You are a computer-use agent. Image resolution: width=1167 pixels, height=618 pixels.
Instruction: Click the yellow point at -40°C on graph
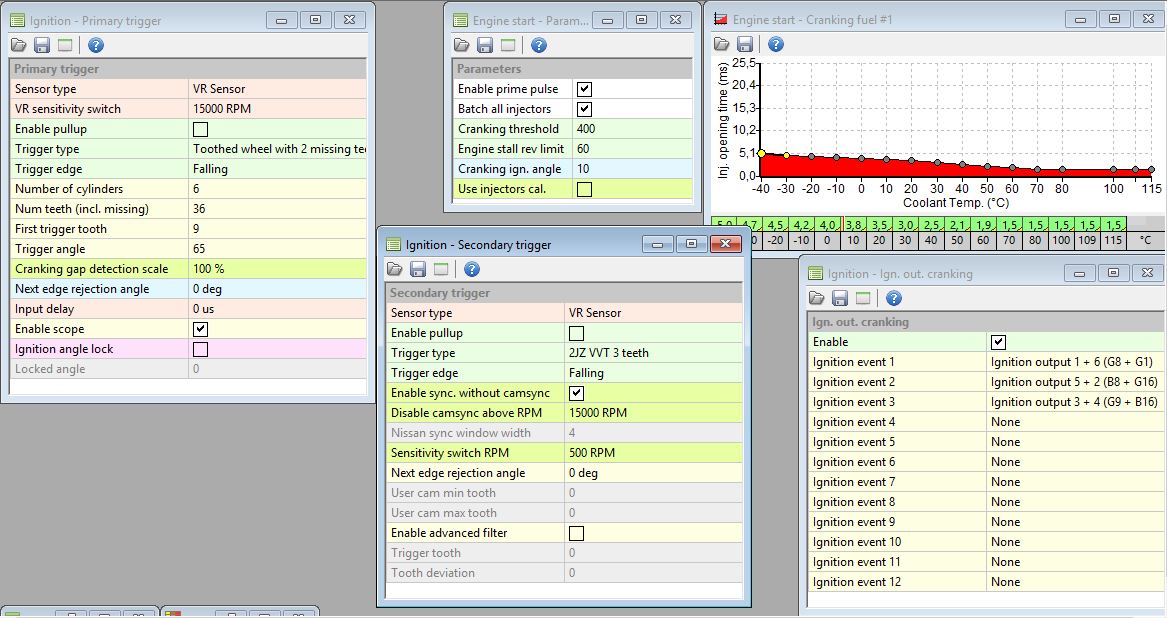(761, 153)
